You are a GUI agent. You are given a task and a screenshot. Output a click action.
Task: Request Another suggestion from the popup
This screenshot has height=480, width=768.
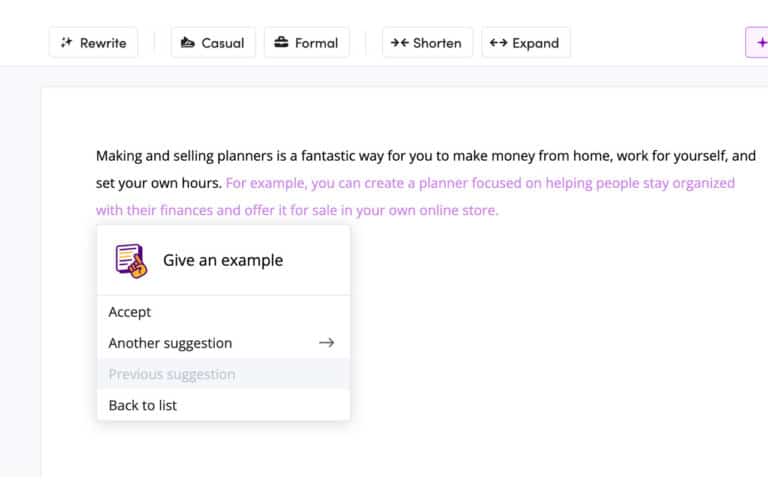point(170,343)
